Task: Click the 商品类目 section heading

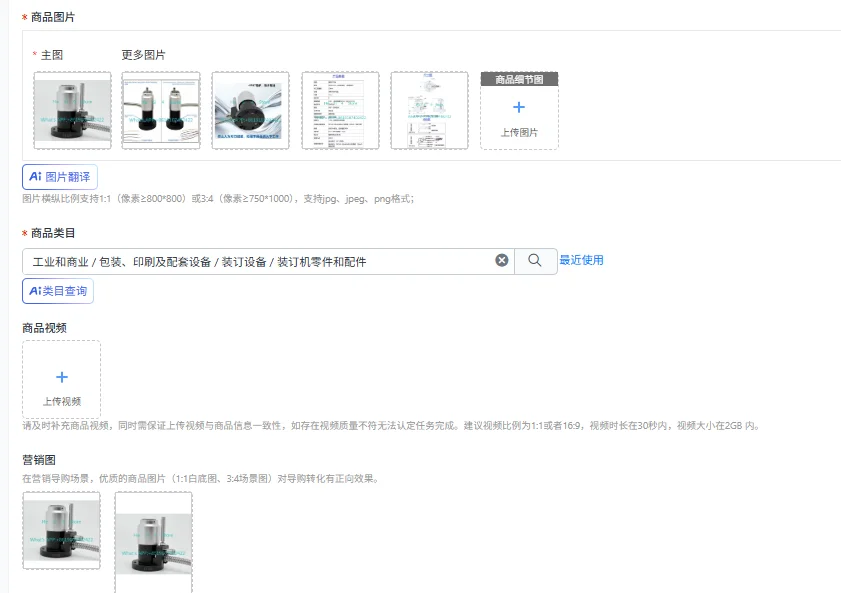Action: [53, 233]
